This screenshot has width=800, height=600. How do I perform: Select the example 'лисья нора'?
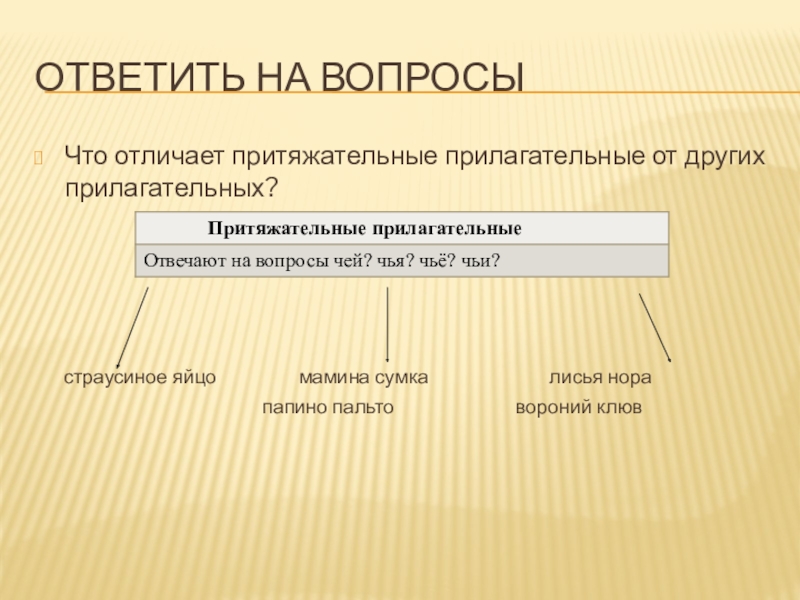point(600,378)
